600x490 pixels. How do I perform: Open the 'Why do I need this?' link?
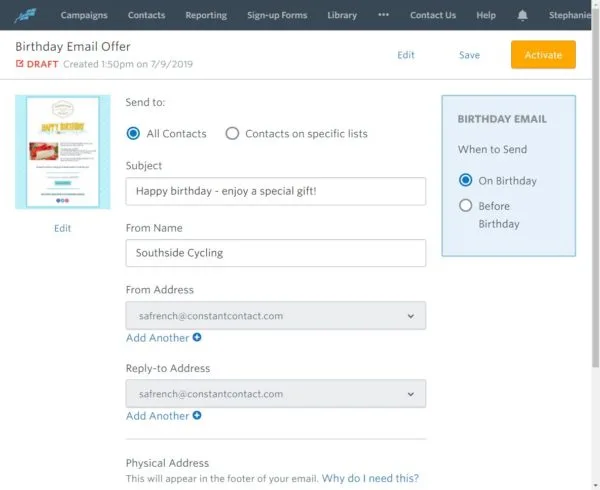370,479
